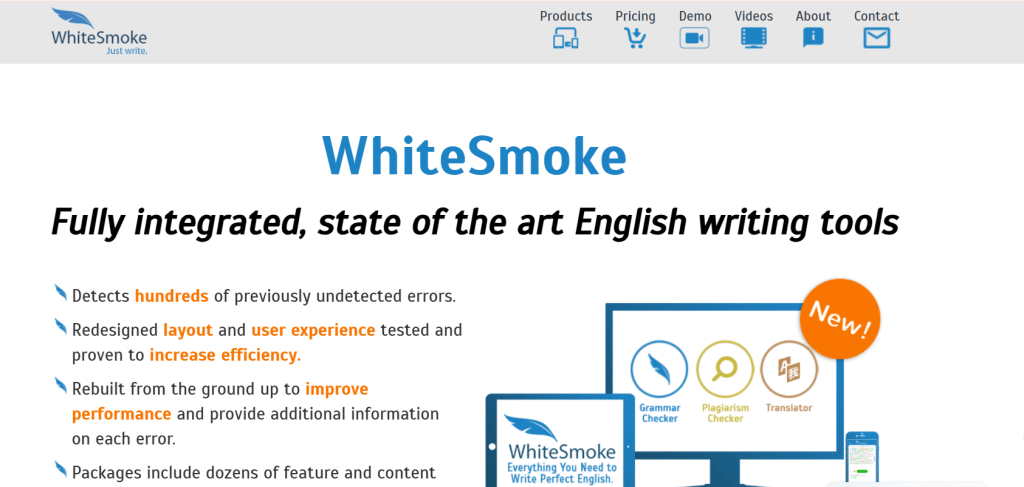The height and width of the screenshot is (487, 1024).
Task: Click the 'Grammar Checker' label text
Action: (660, 413)
